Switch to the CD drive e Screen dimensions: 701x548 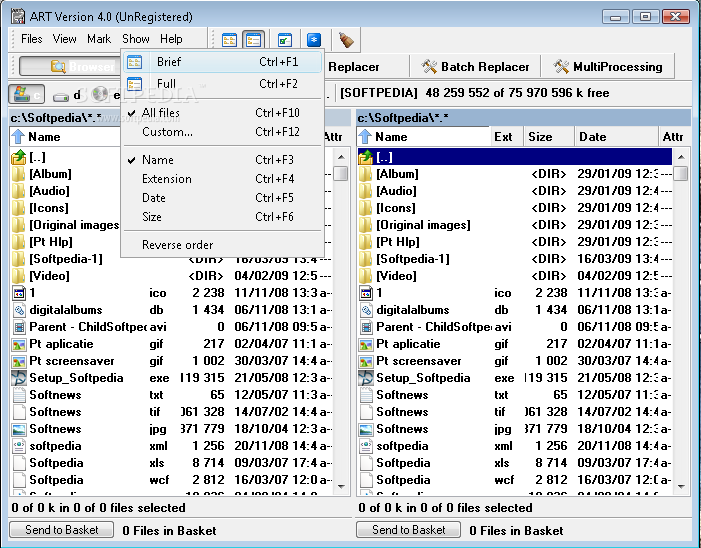point(106,94)
